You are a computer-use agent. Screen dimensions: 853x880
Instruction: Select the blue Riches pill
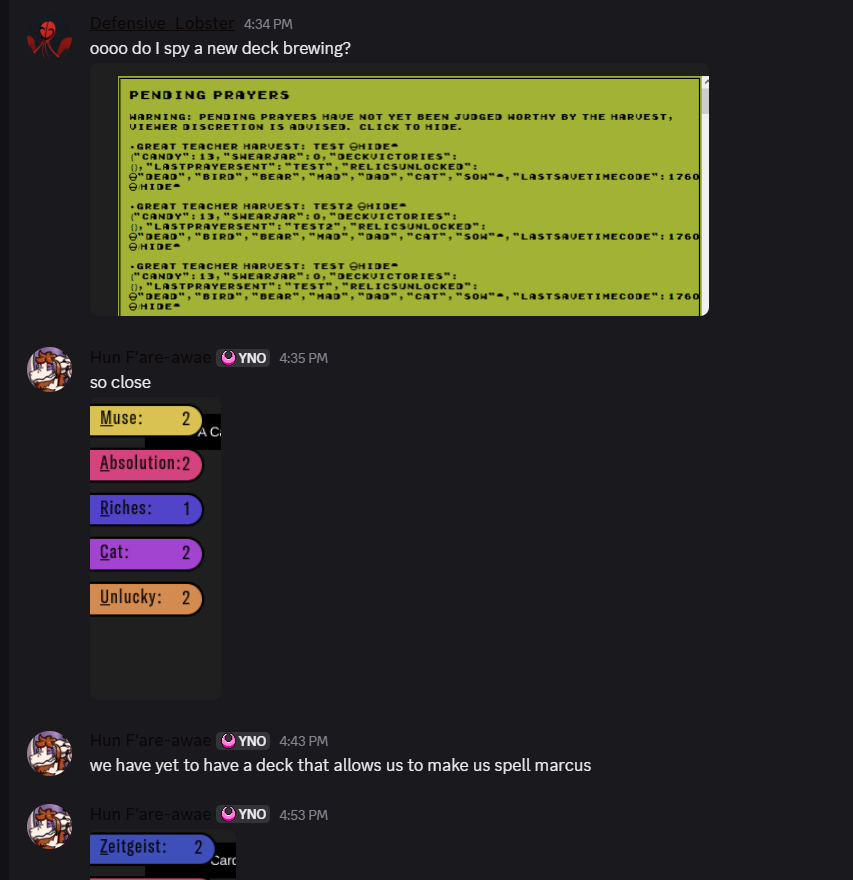pos(145,509)
